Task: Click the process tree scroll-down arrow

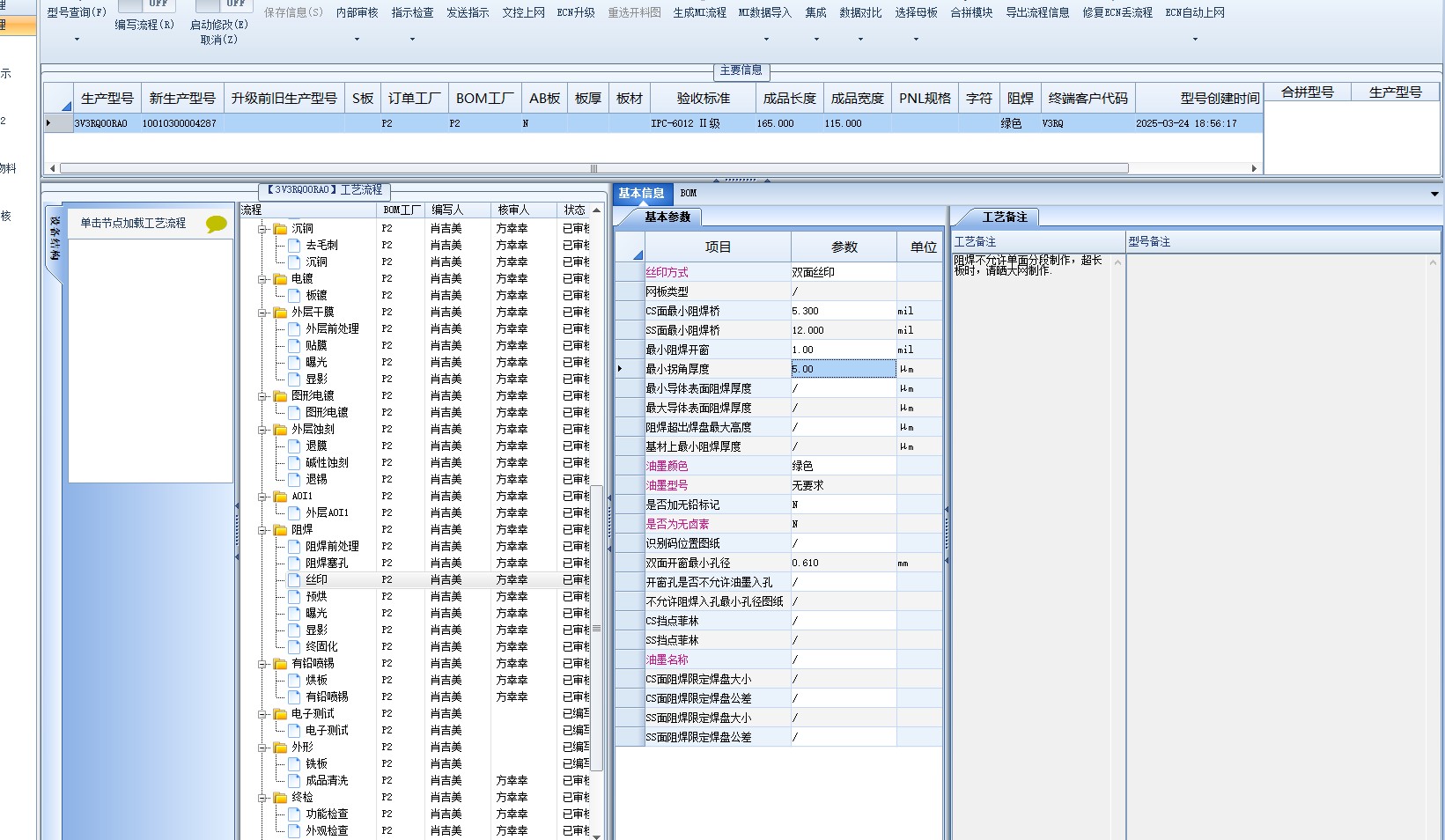Action: [x=596, y=836]
